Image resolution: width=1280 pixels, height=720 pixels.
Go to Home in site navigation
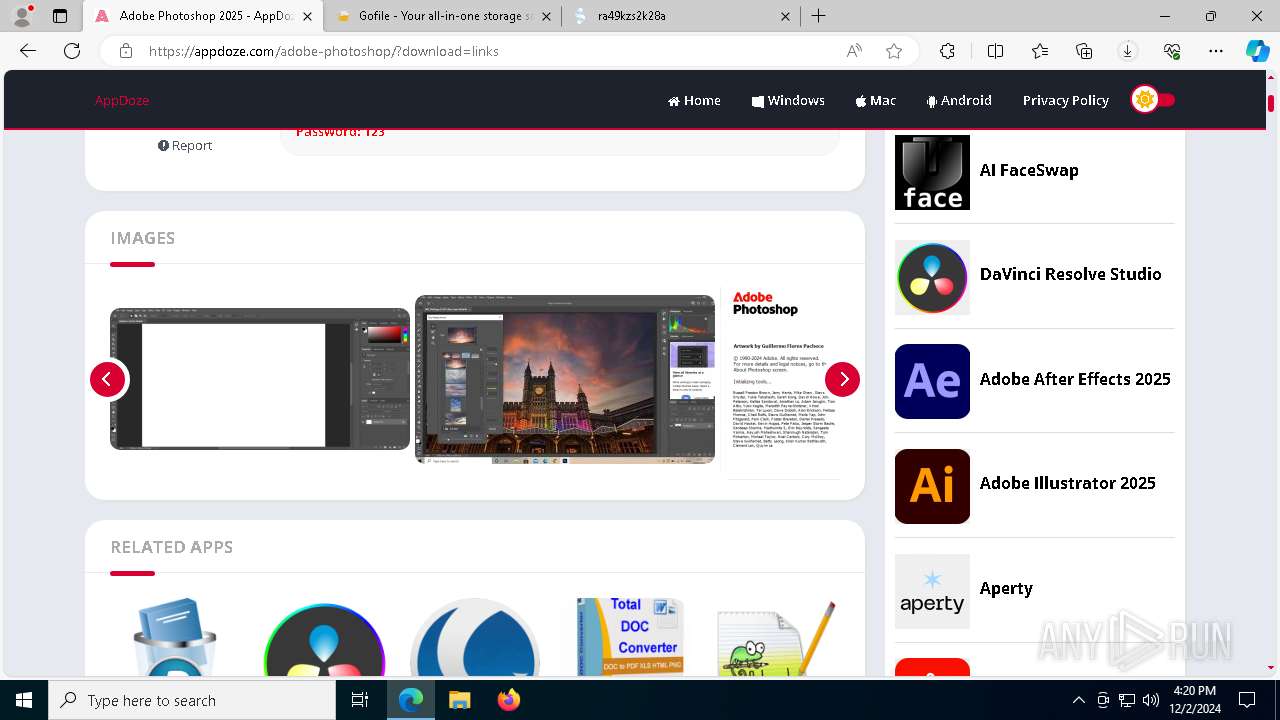pos(694,100)
